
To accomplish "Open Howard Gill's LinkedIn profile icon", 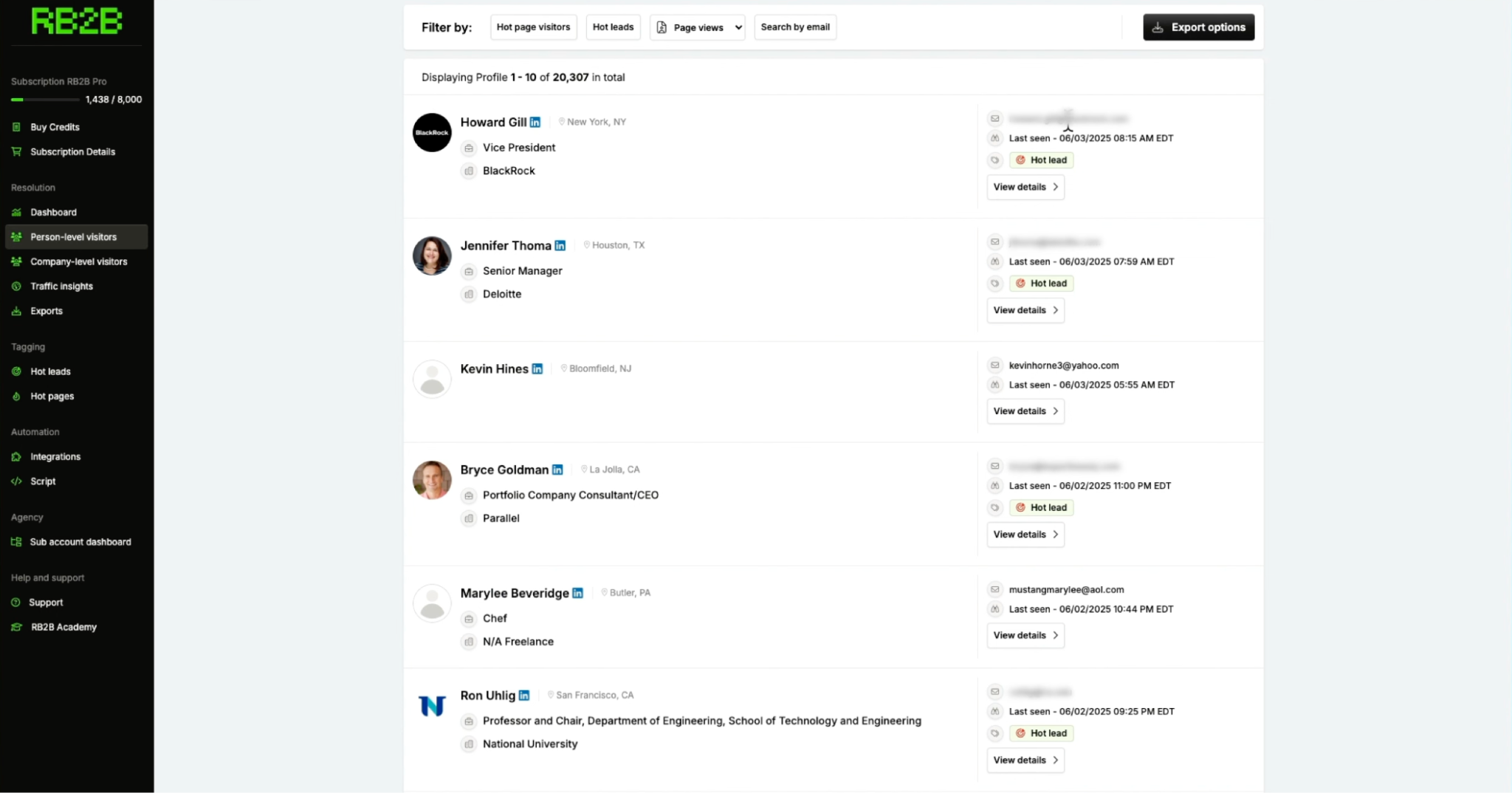I will point(535,123).
